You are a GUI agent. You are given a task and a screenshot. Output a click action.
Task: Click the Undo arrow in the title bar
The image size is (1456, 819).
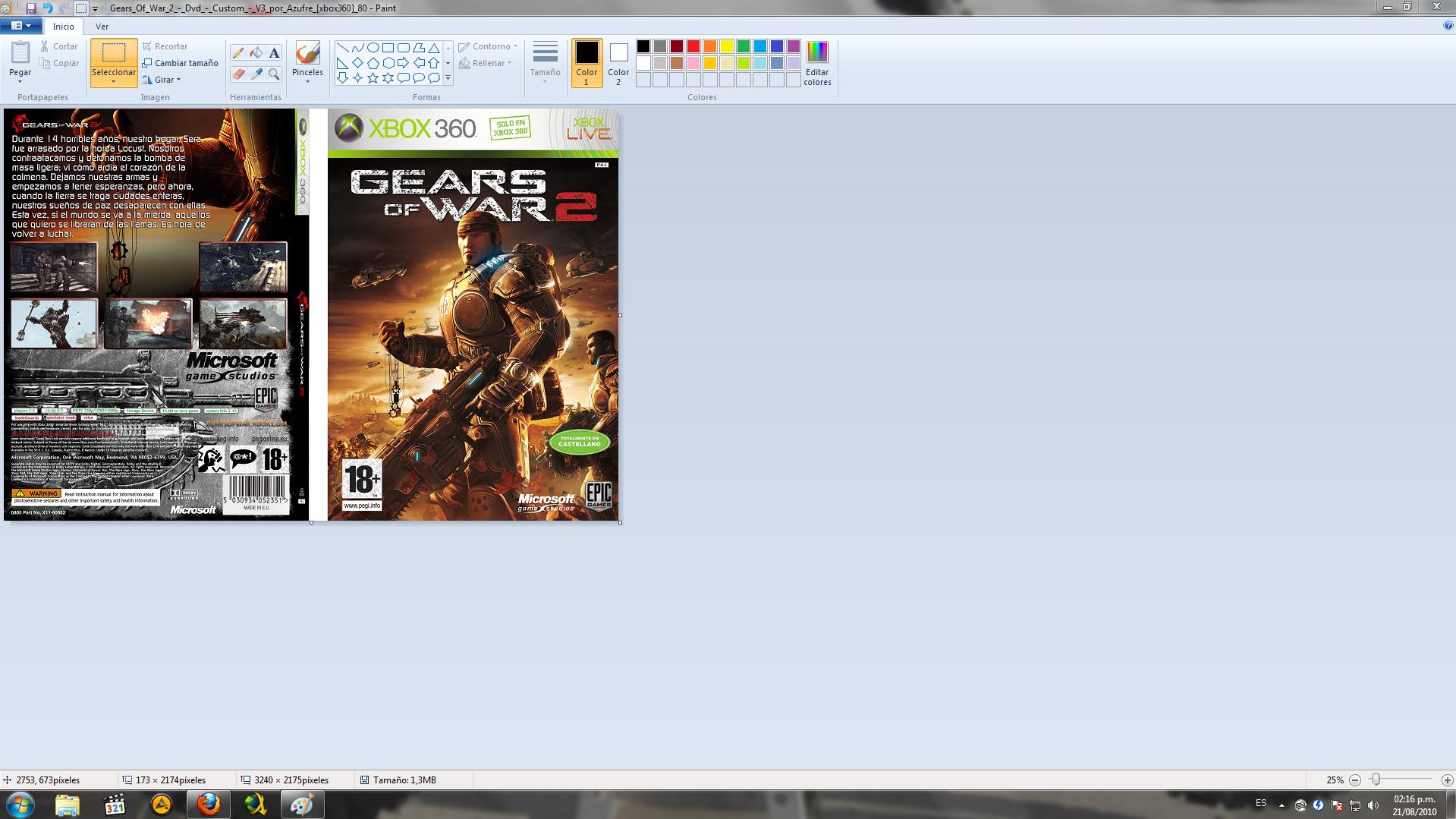point(47,8)
